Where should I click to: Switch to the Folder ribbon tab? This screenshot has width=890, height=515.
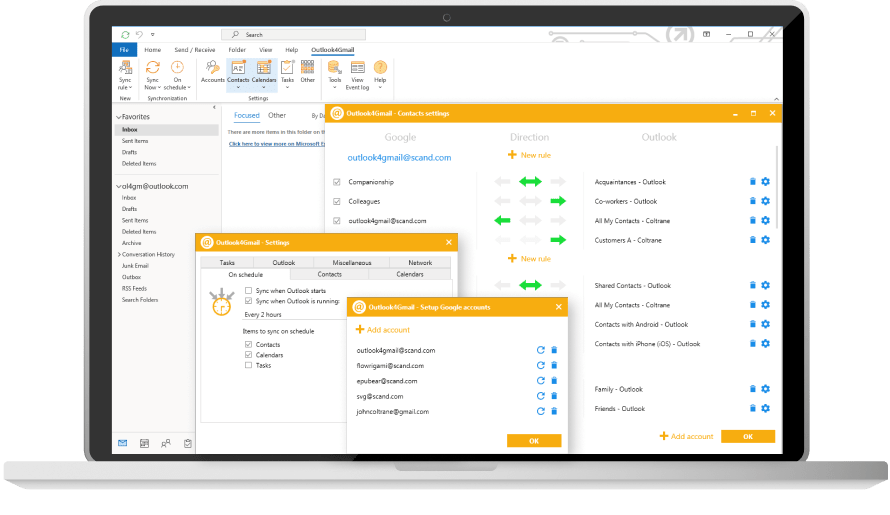coord(237,50)
